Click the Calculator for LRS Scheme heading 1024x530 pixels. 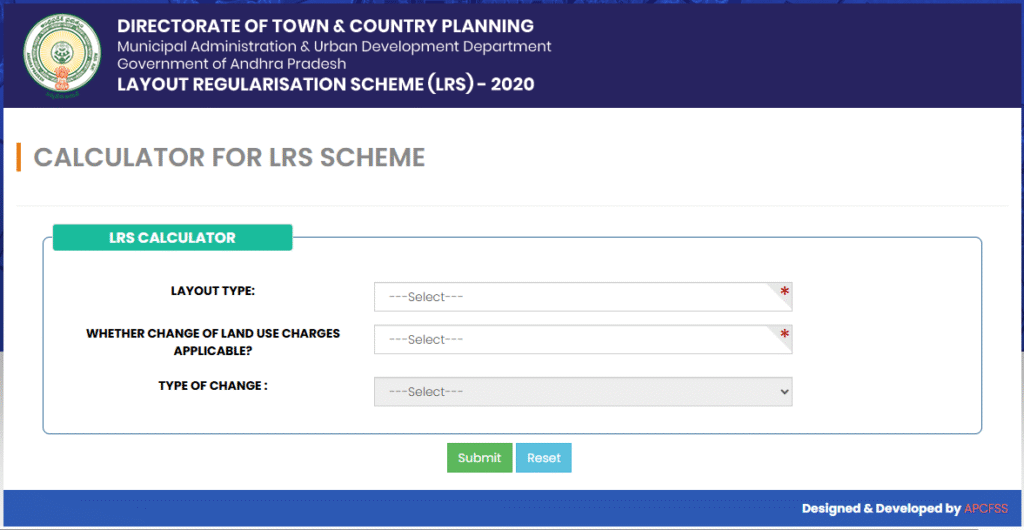(x=229, y=157)
